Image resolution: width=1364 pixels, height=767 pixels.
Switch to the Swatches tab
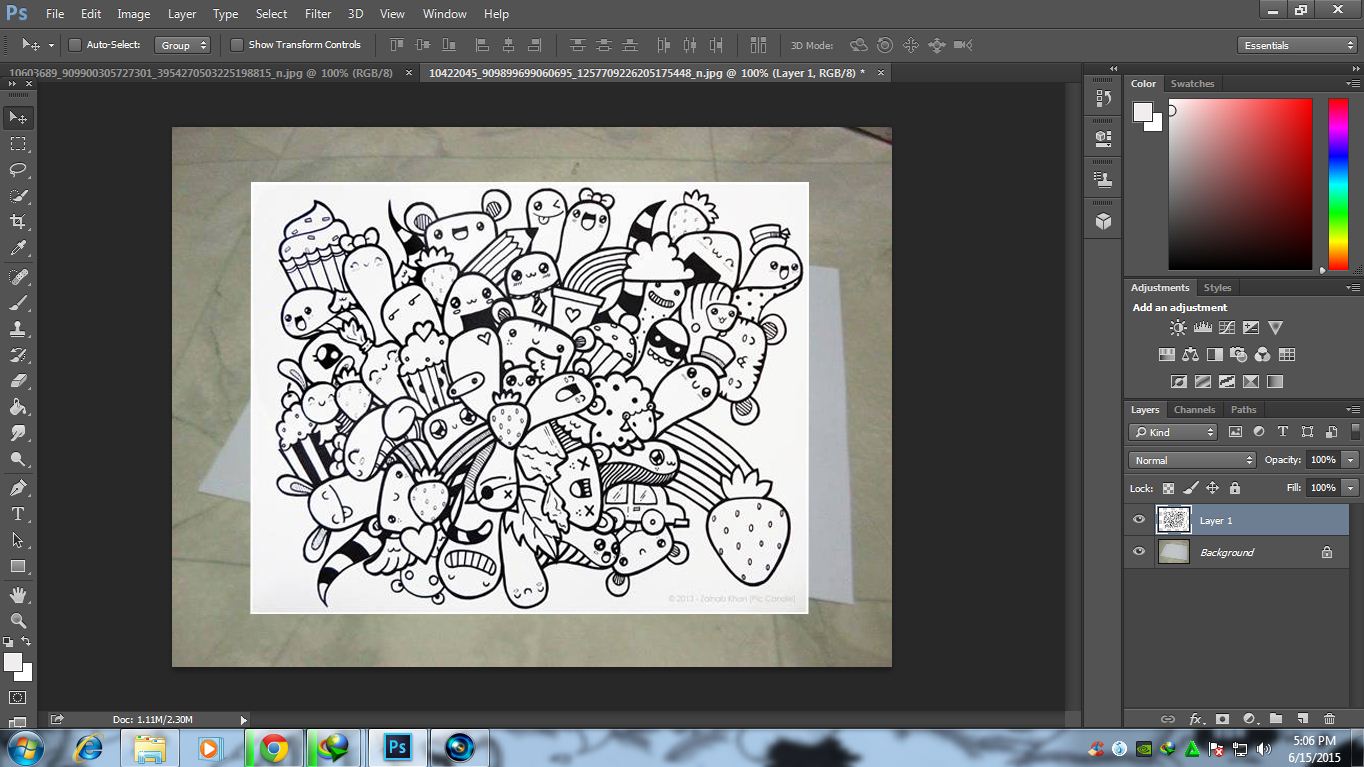click(x=1192, y=84)
